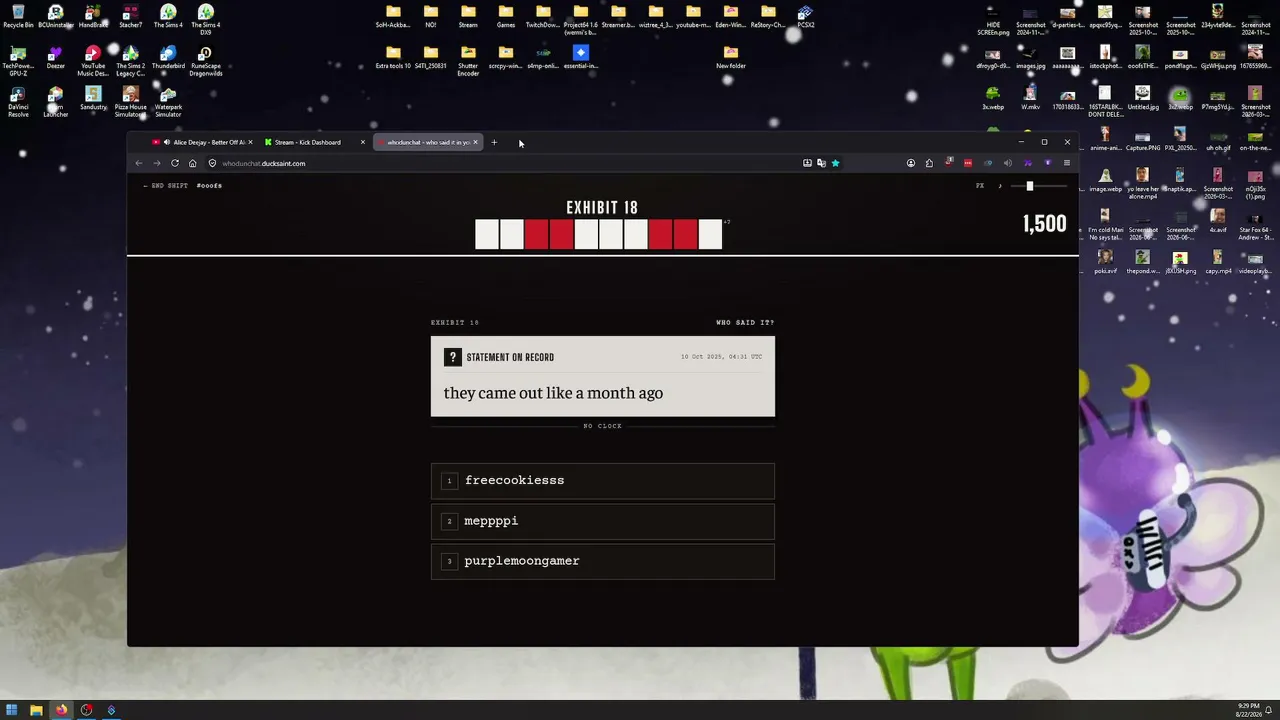Image resolution: width=1280 pixels, height=720 pixels.
Task: Close the Alice Deejay tab
Action: (250, 142)
